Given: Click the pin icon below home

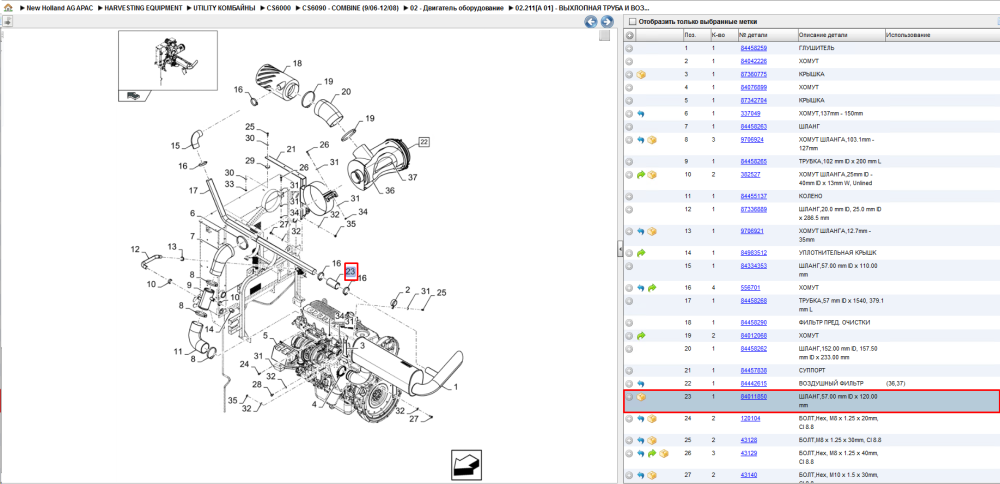Looking at the screenshot, I should [x=8, y=21].
